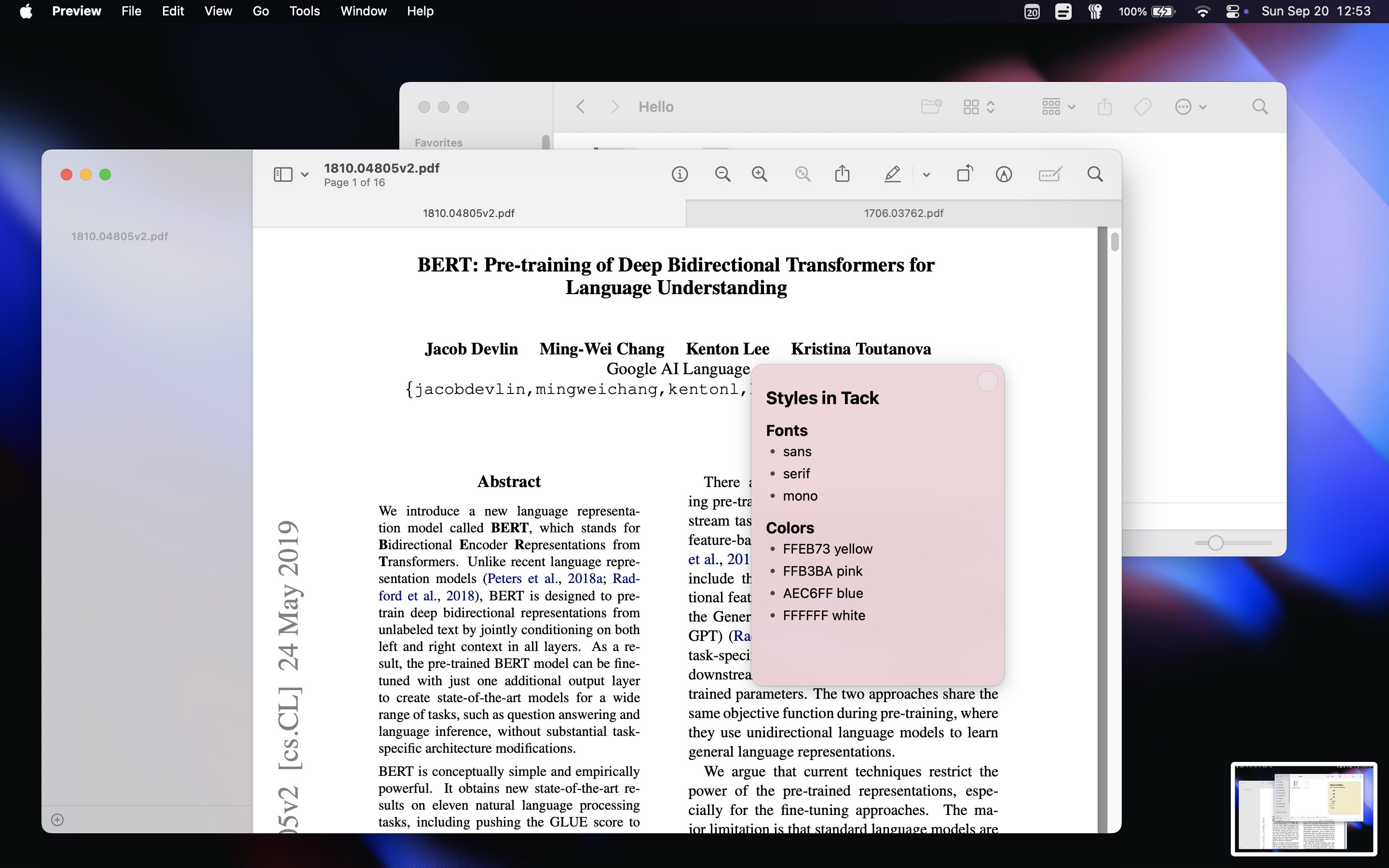Click the Finder share icon in Hello window
This screenshot has width=1389, height=868.
coord(1104,106)
